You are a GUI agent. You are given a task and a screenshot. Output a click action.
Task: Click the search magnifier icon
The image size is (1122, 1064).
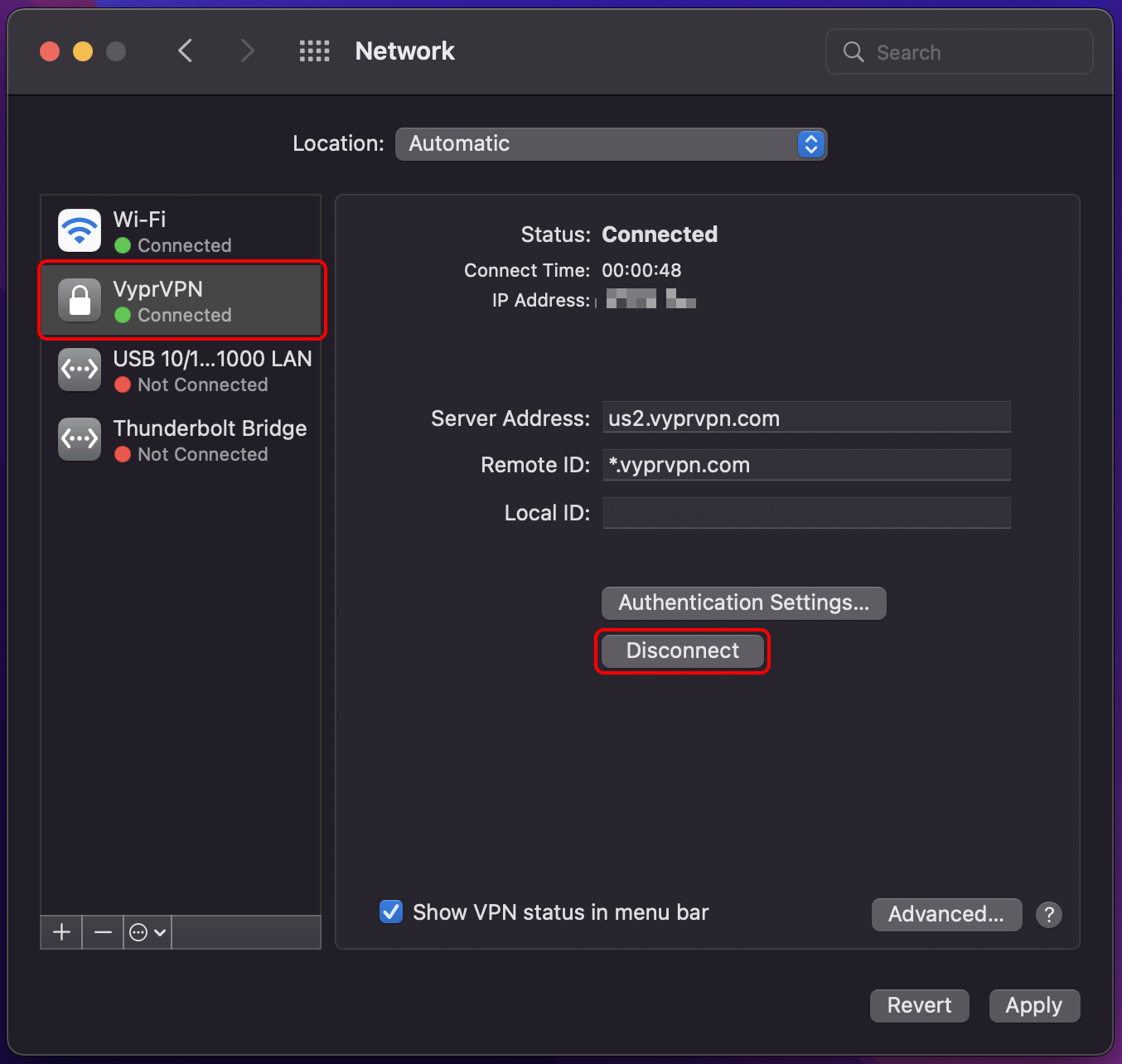click(853, 51)
